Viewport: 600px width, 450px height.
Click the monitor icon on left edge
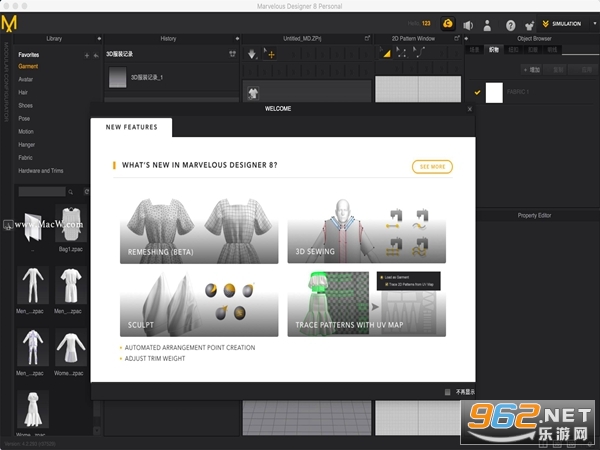coord(8,225)
